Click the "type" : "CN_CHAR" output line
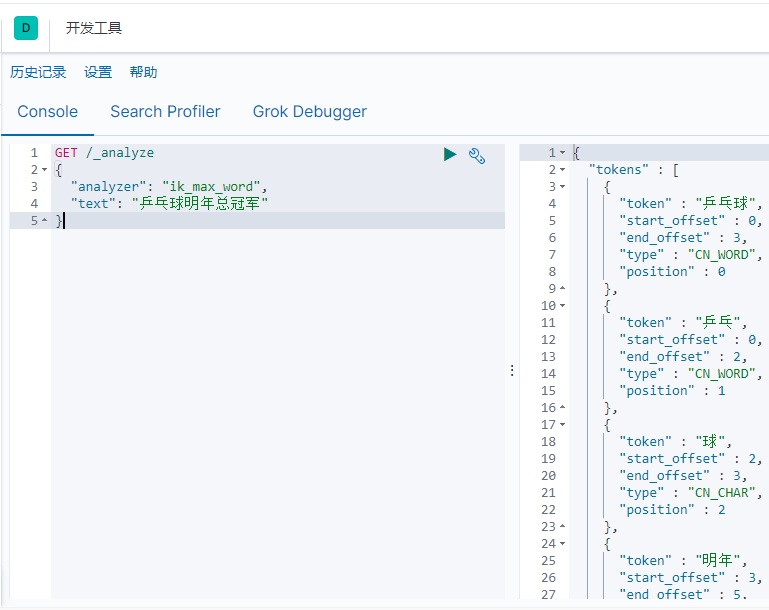769x610 pixels. (x=691, y=493)
